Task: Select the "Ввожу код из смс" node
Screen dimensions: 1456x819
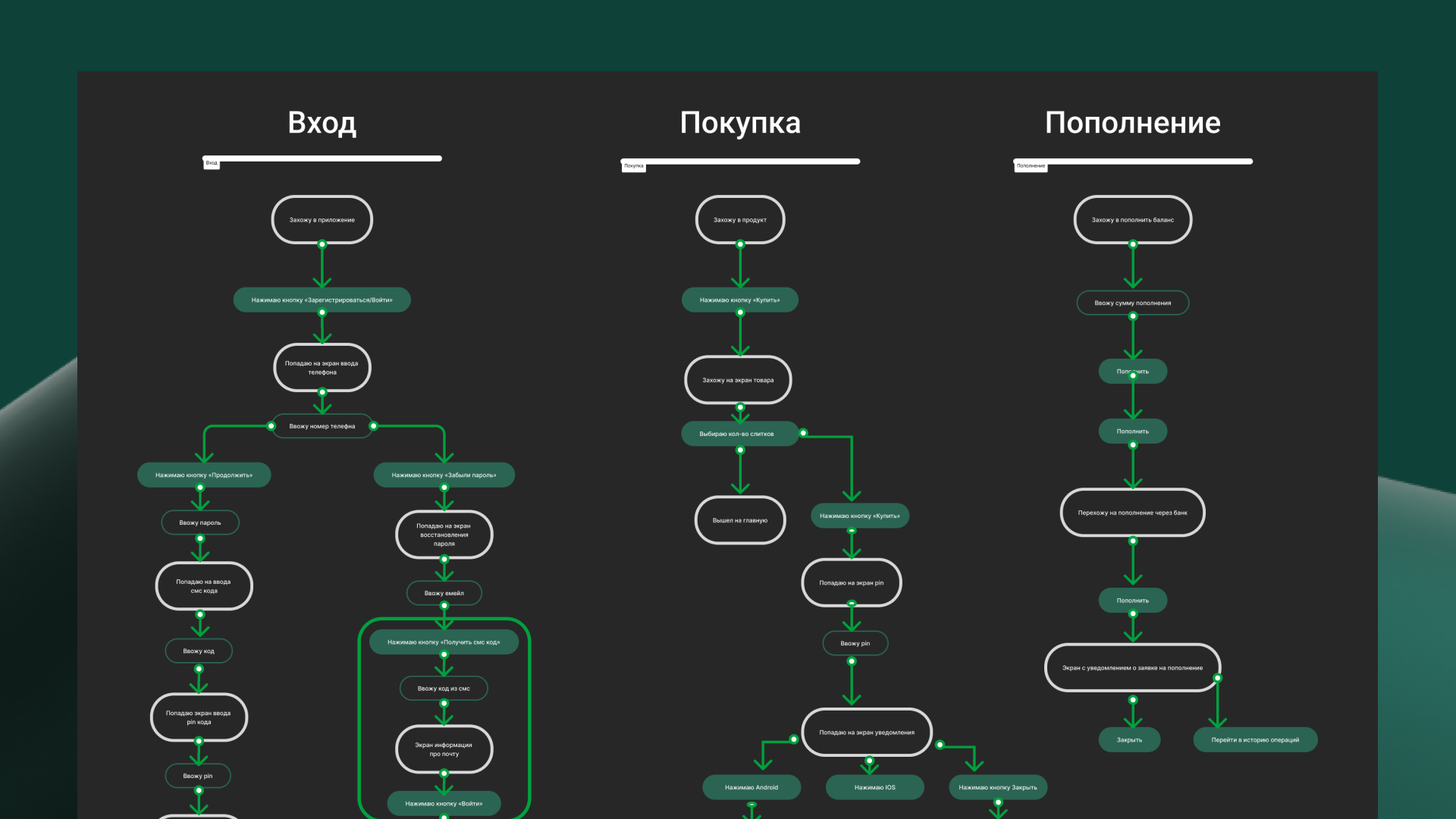Action: tap(444, 689)
